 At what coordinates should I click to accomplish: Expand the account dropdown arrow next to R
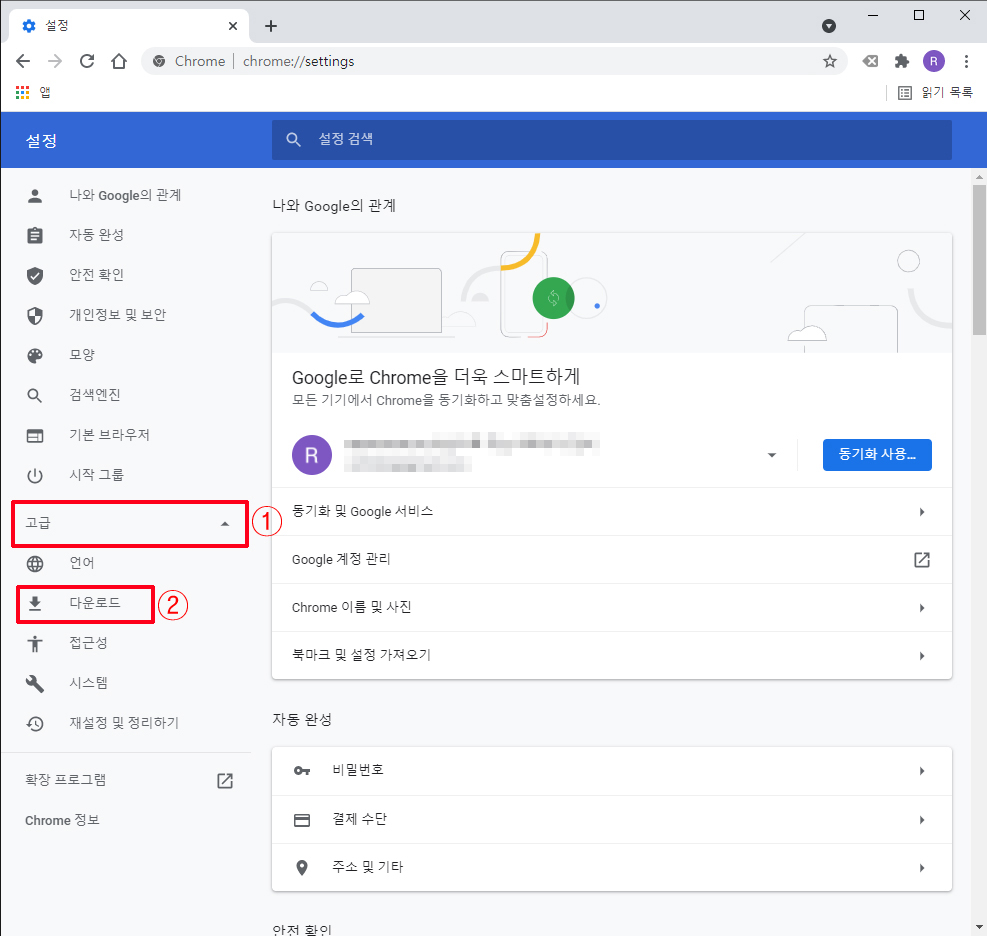coord(772,455)
